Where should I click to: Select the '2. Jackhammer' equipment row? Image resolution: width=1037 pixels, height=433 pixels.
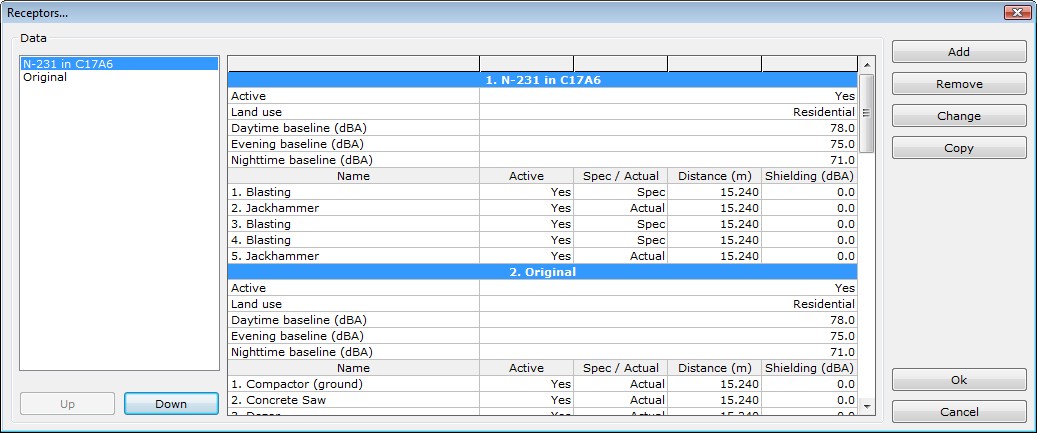pos(275,208)
